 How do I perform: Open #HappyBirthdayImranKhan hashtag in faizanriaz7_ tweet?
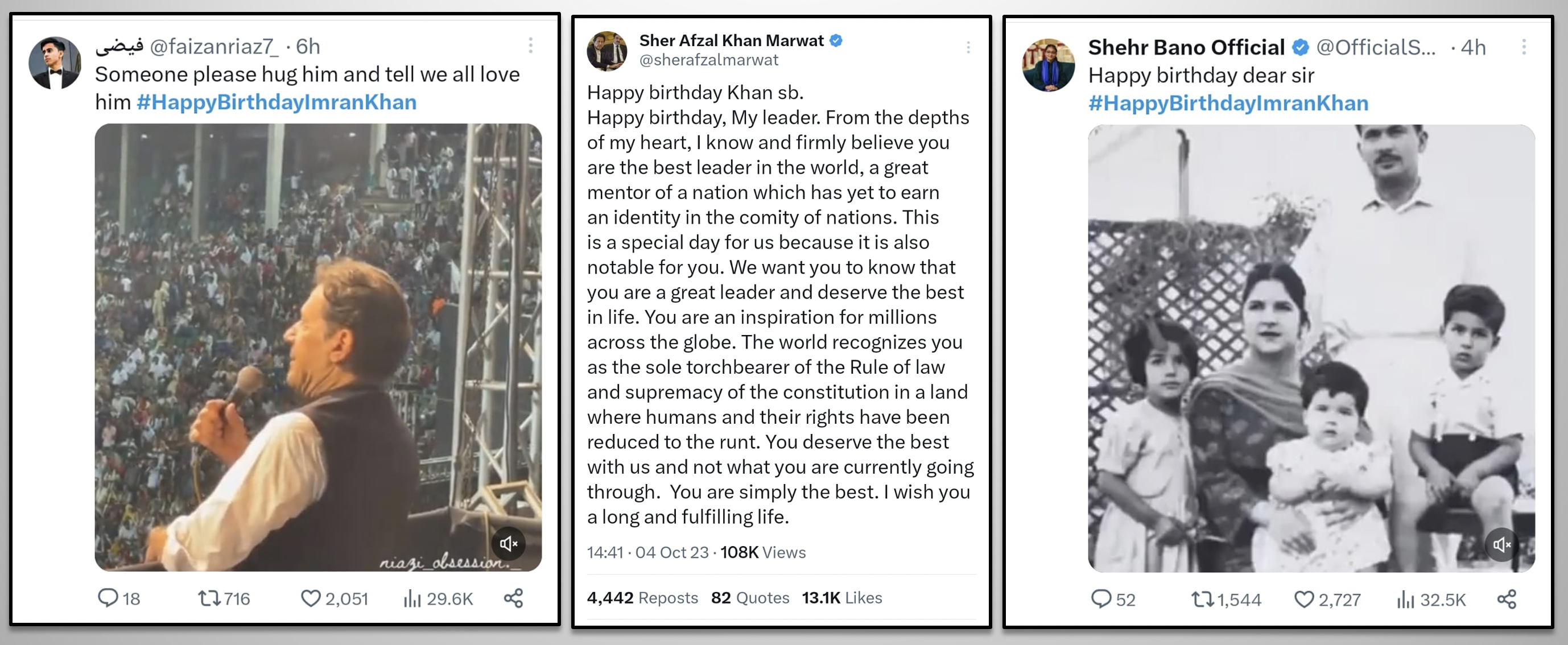click(x=277, y=102)
